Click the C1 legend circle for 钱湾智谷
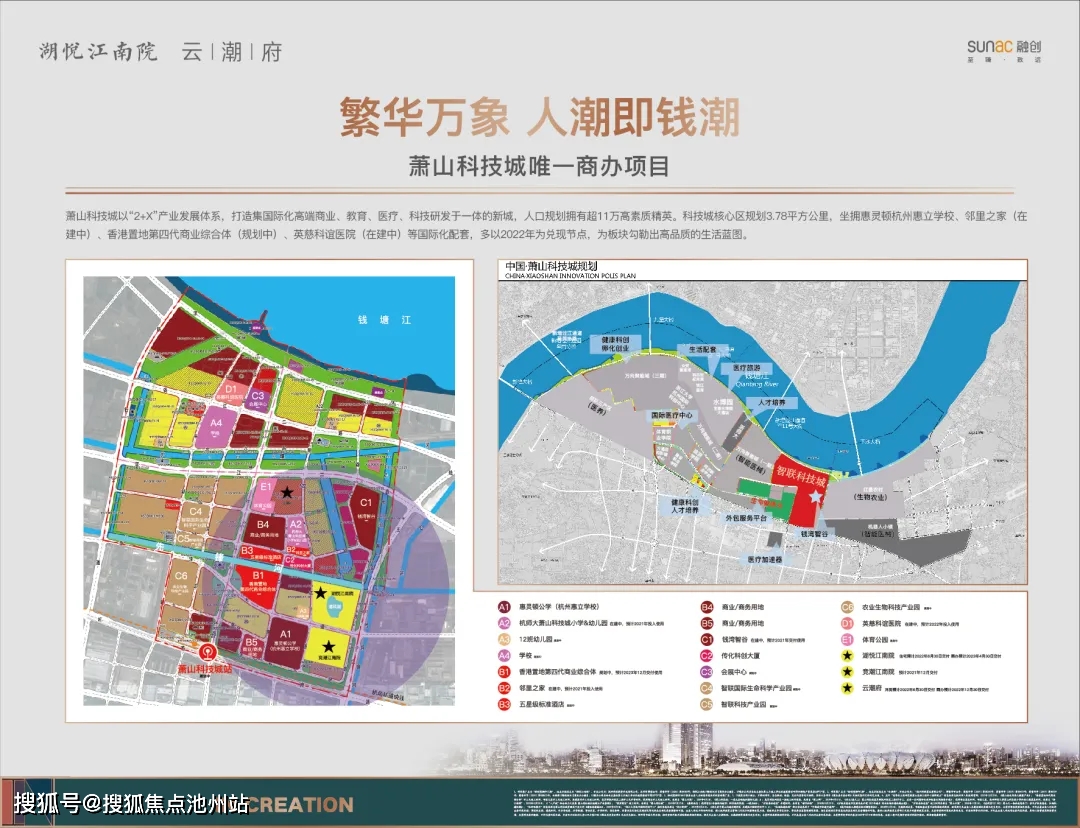Viewport: 1080px width, 828px height. pyautogui.click(x=707, y=639)
